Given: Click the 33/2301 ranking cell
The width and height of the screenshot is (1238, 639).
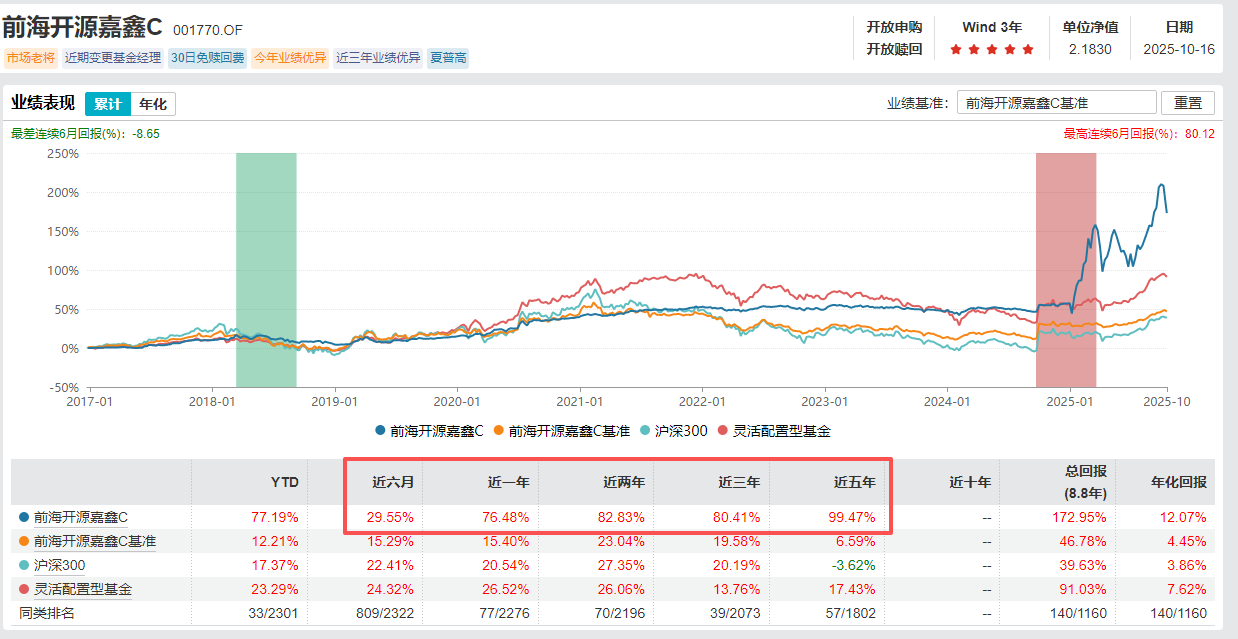Looking at the screenshot, I should (273, 612).
